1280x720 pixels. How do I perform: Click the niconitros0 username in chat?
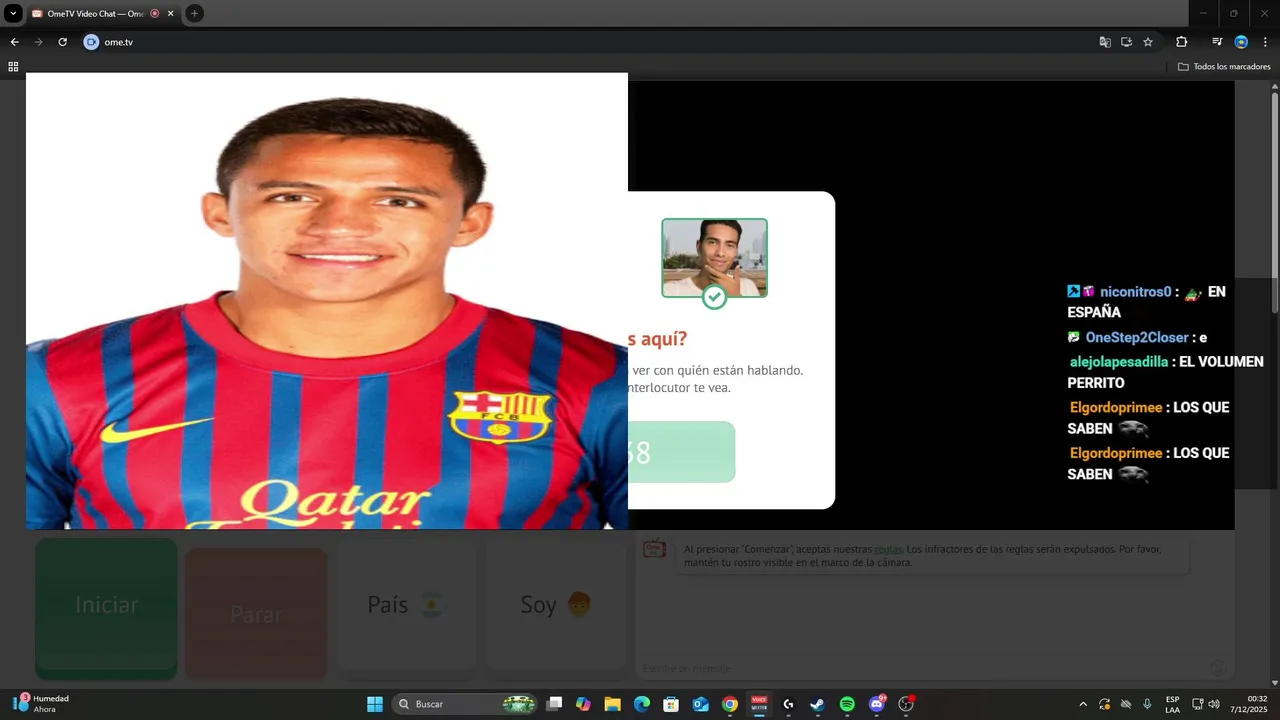pyautogui.click(x=1135, y=292)
